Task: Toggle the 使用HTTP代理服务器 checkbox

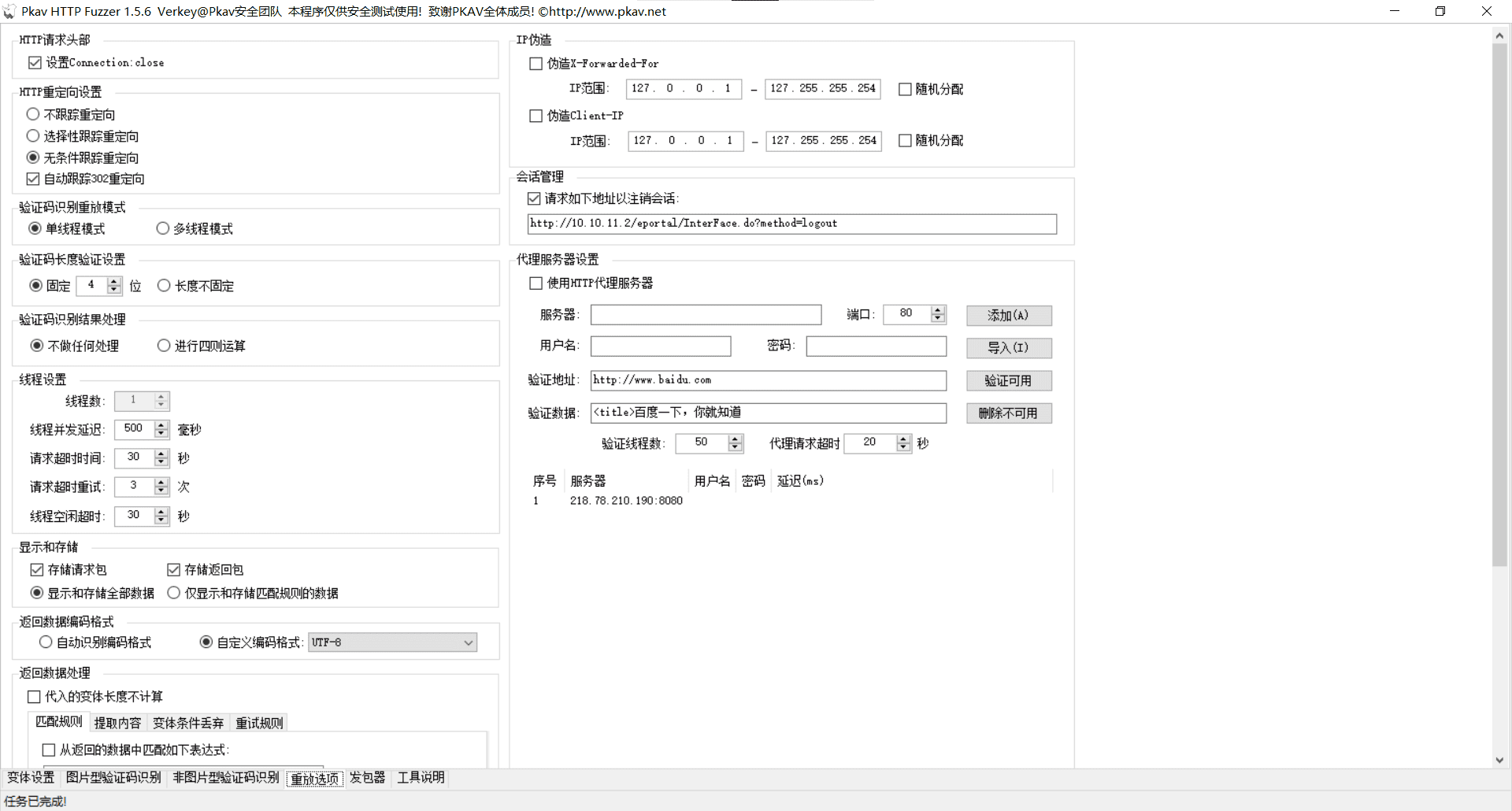Action: coord(536,283)
